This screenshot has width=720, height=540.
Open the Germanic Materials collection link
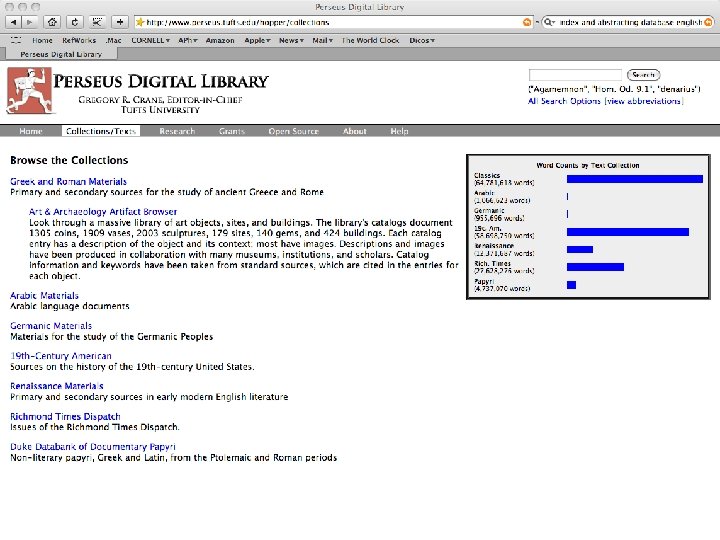click(51, 326)
